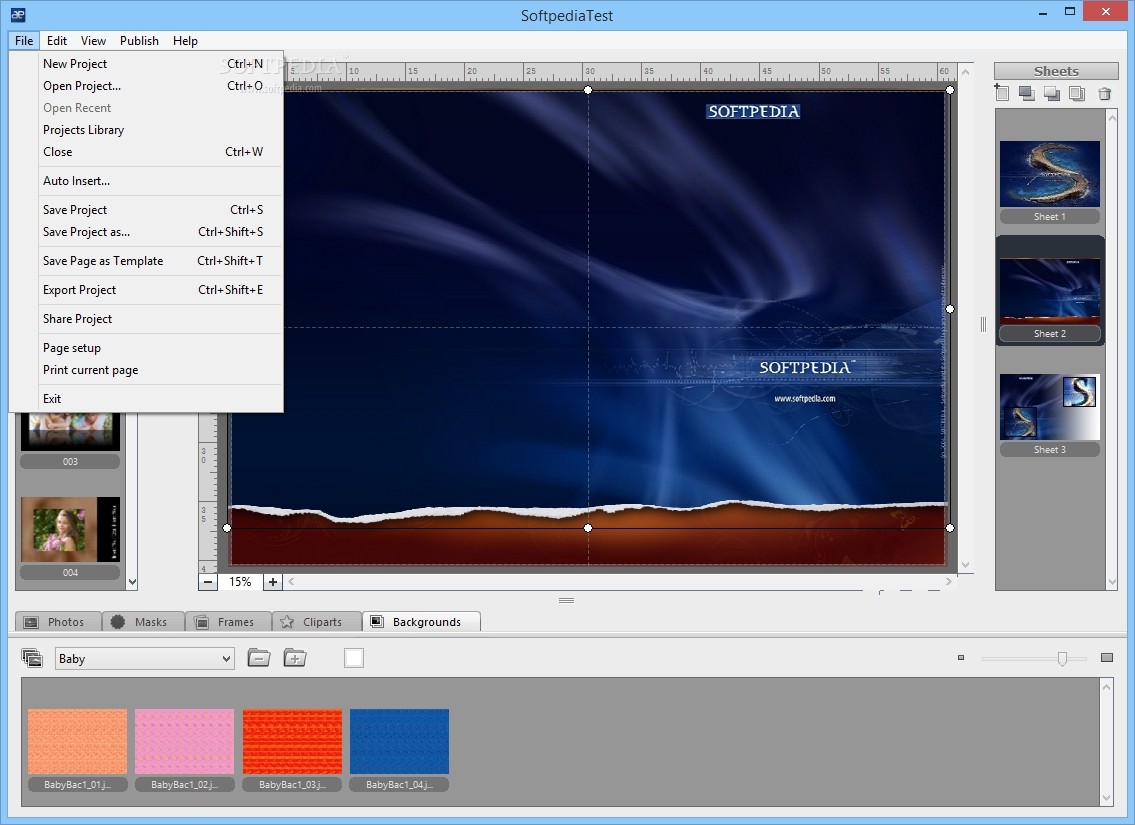The width and height of the screenshot is (1135, 825).
Task: Click the backgrounds list scroll down arrow
Action: pos(1106,798)
